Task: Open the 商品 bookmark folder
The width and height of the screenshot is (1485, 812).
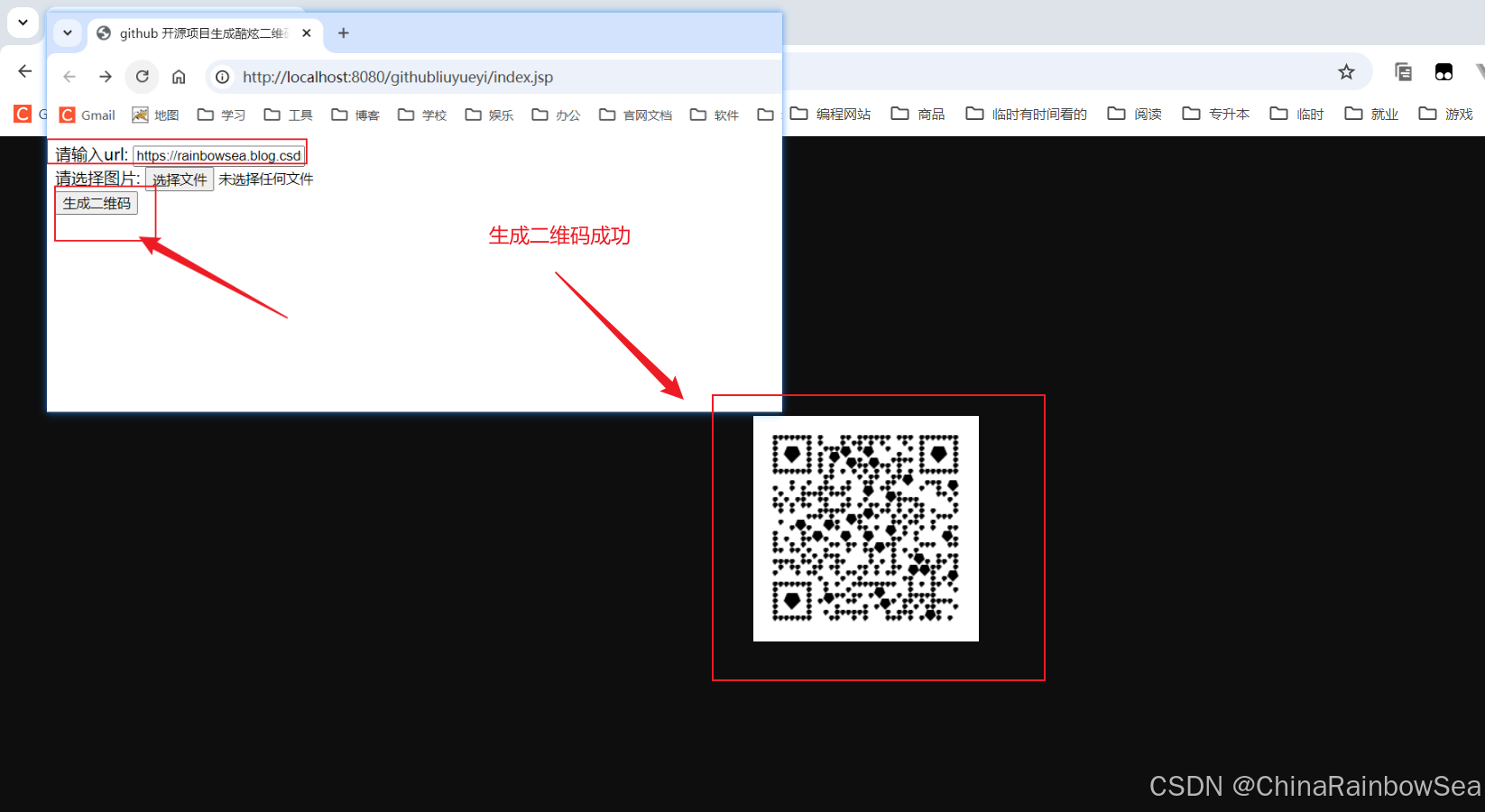Action: click(x=918, y=114)
